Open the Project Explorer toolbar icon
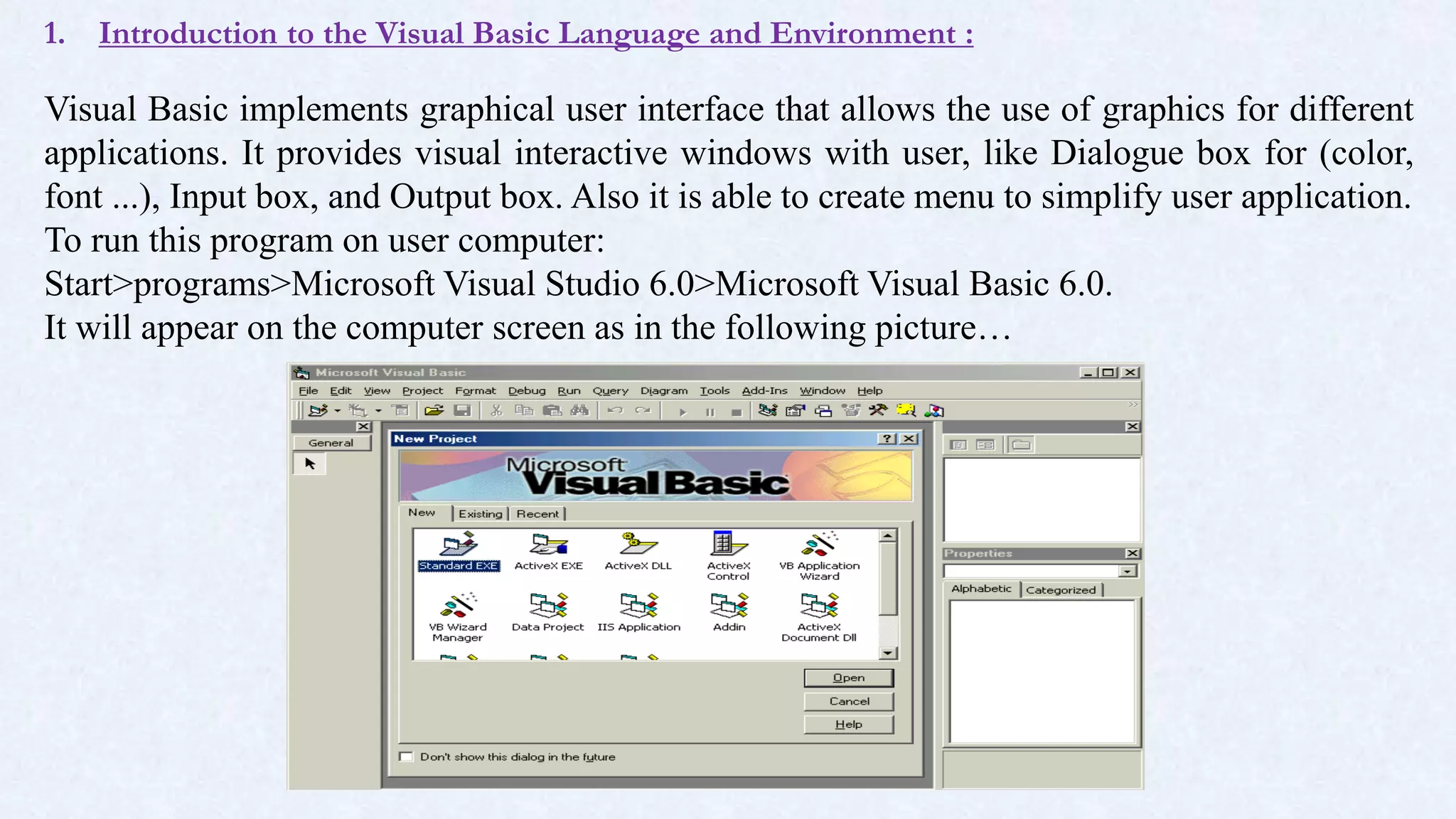1456x819 pixels. pyautogui.click(x=768, y=410)
